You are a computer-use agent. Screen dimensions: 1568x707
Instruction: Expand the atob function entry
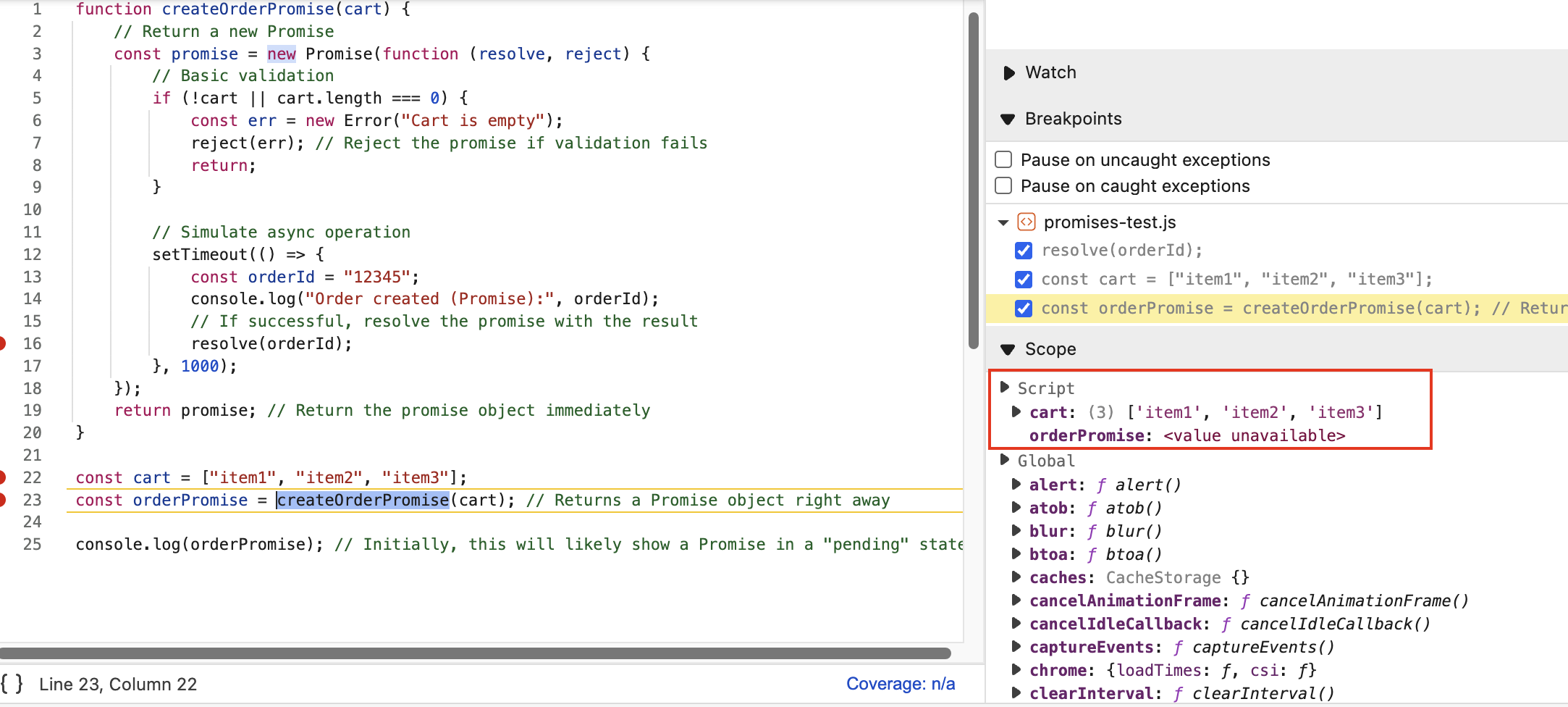click(x=1016, y=507)
